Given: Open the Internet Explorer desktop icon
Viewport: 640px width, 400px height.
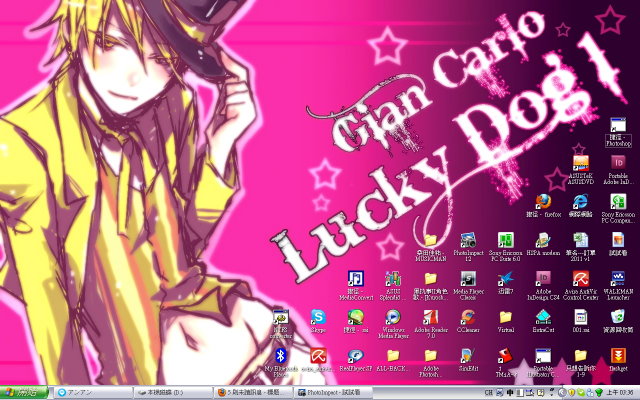Looking at the screenshot, I should (580, 201).
